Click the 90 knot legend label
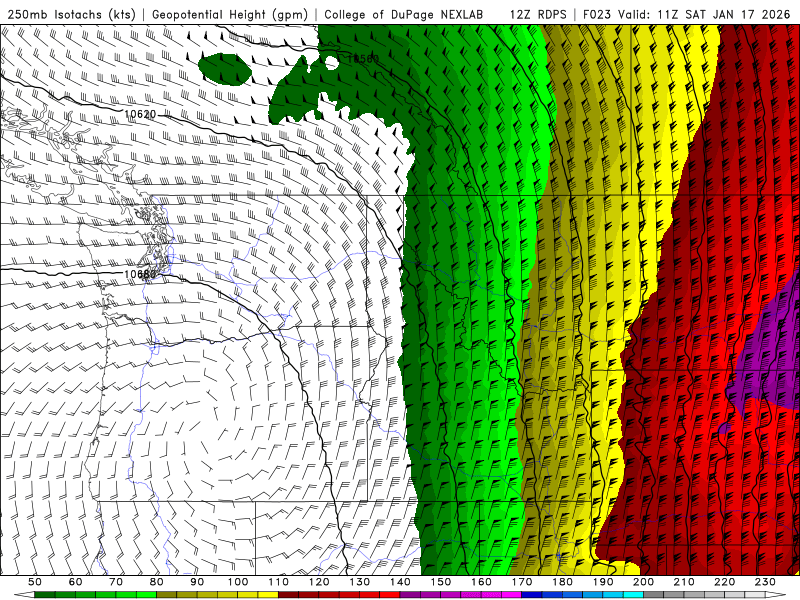Screen dimensions: 800x600 (197, 582)
